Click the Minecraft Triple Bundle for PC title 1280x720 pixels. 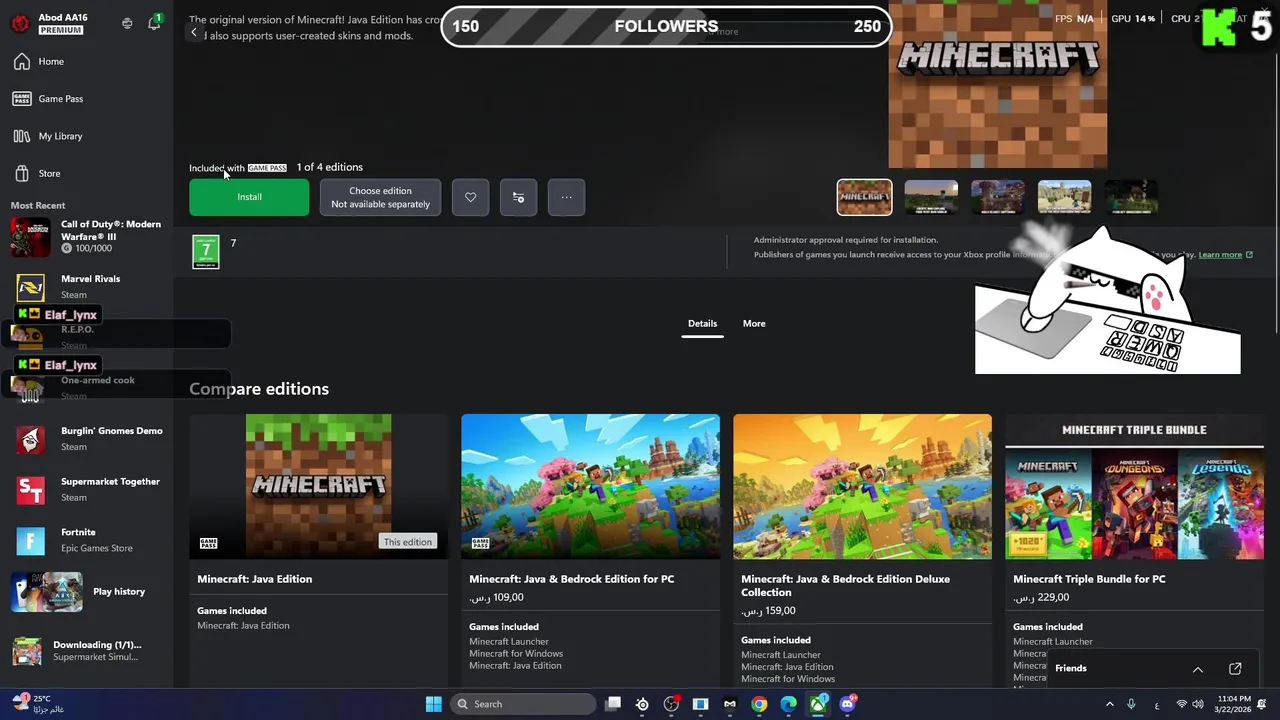coord(1089,579)
